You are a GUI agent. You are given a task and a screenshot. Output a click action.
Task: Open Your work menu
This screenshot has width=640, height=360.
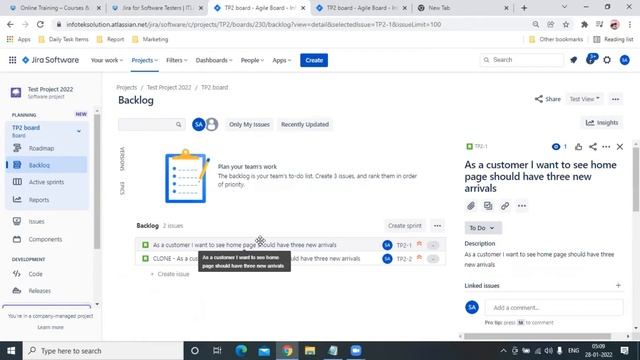point(106,60)
